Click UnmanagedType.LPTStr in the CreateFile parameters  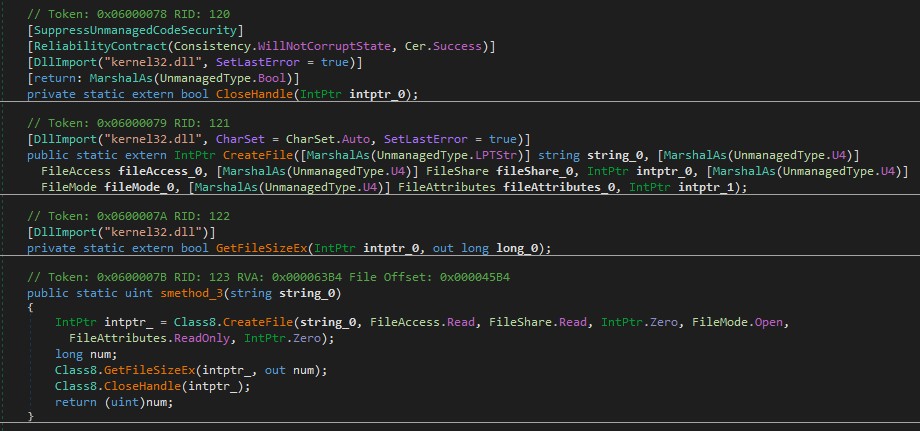point(424,154)
